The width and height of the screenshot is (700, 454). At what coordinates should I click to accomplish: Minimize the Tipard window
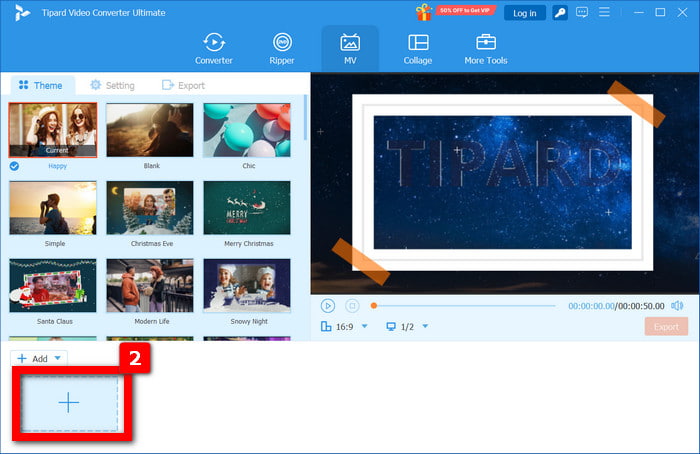click(639, 12)
